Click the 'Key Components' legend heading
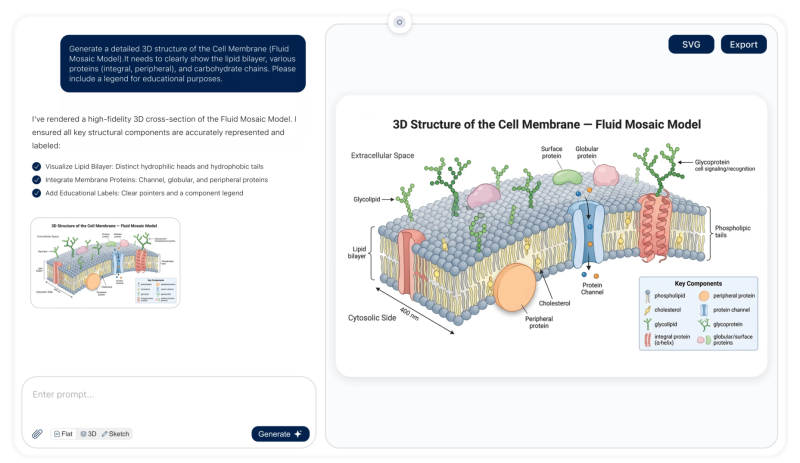 pos(698,283)
